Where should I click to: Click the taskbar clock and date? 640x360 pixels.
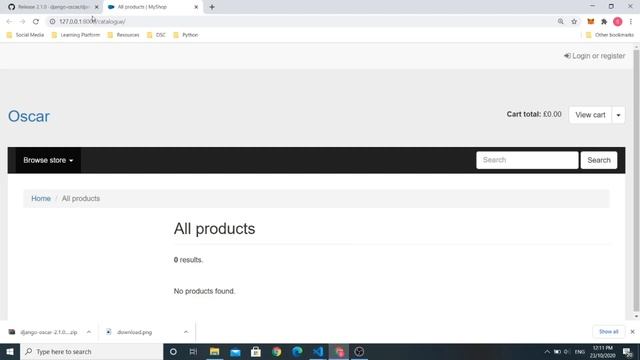pyautogui.click(x=602, y=351)
